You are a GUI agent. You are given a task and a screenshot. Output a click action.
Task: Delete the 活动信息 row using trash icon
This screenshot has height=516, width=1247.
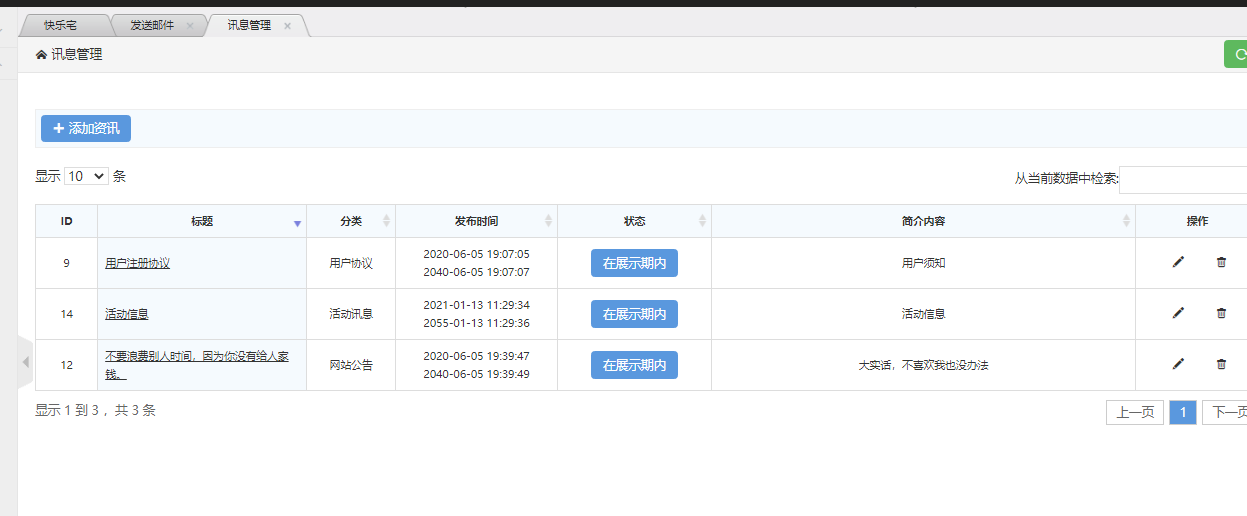point(1221,313)
